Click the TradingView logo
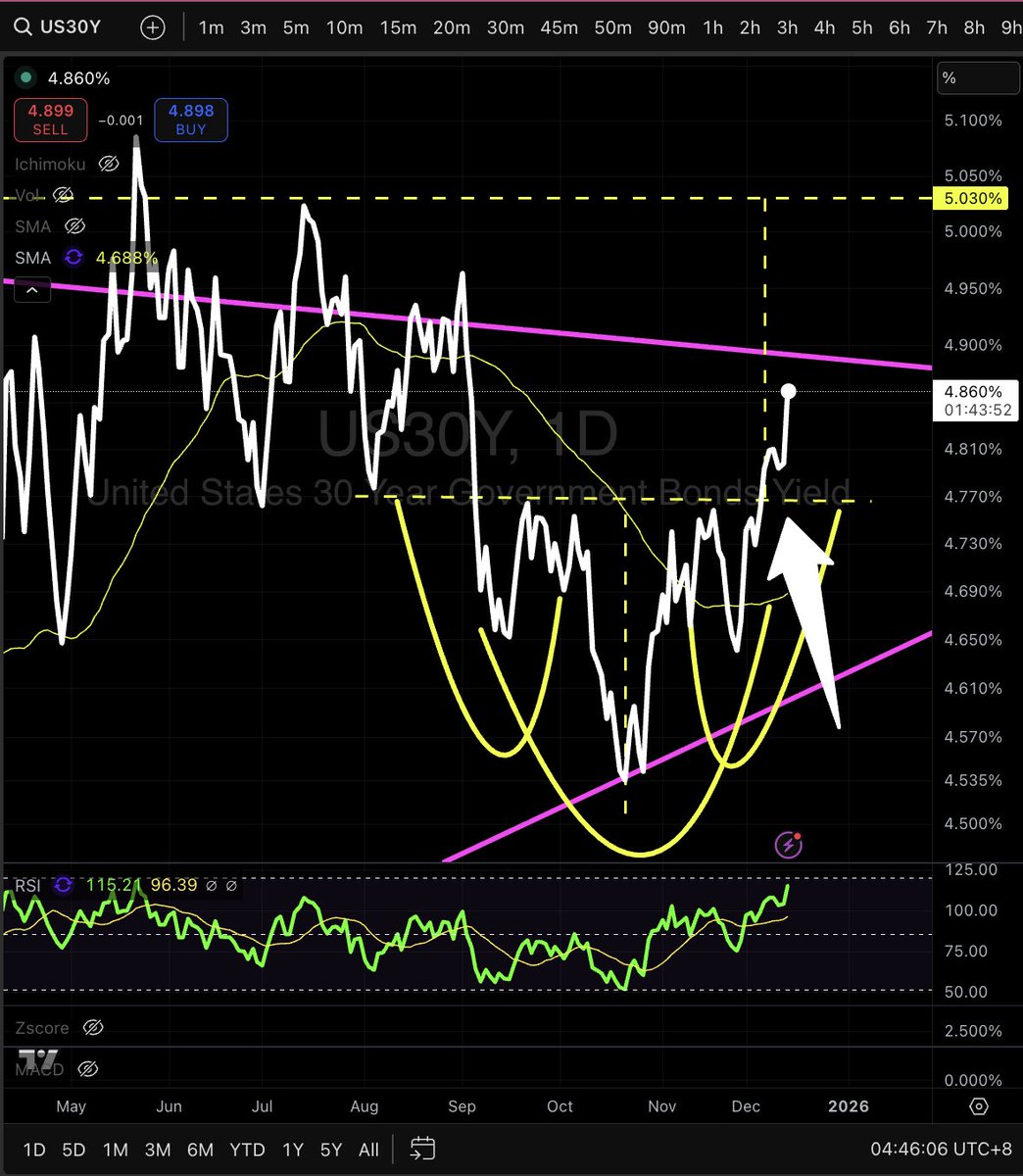The width and height of the screenshot is (1023, 1176). click(x=39, y=1059)
